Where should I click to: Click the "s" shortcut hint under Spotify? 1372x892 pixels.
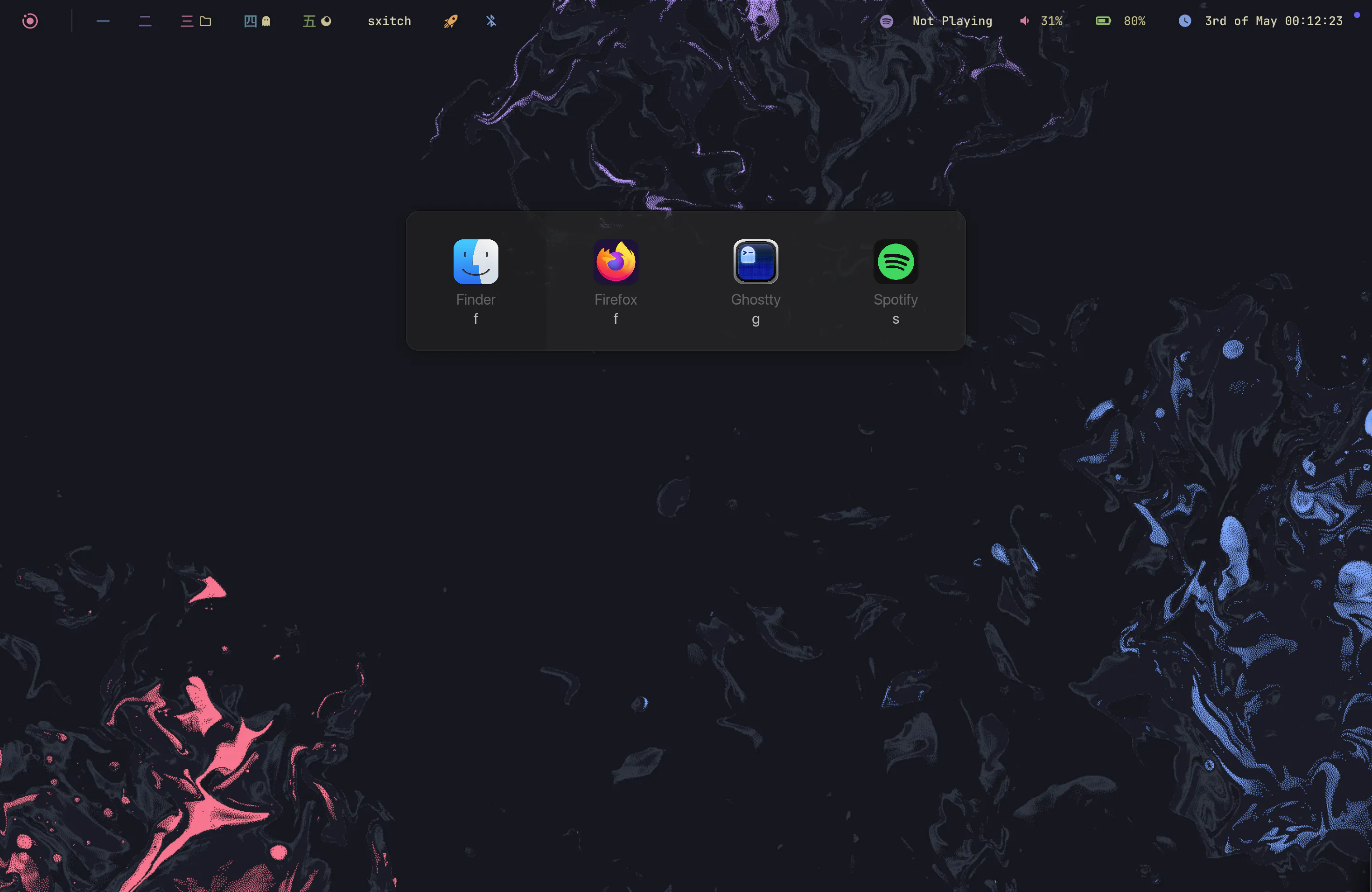pyautogui.click(x=896, y=319)
